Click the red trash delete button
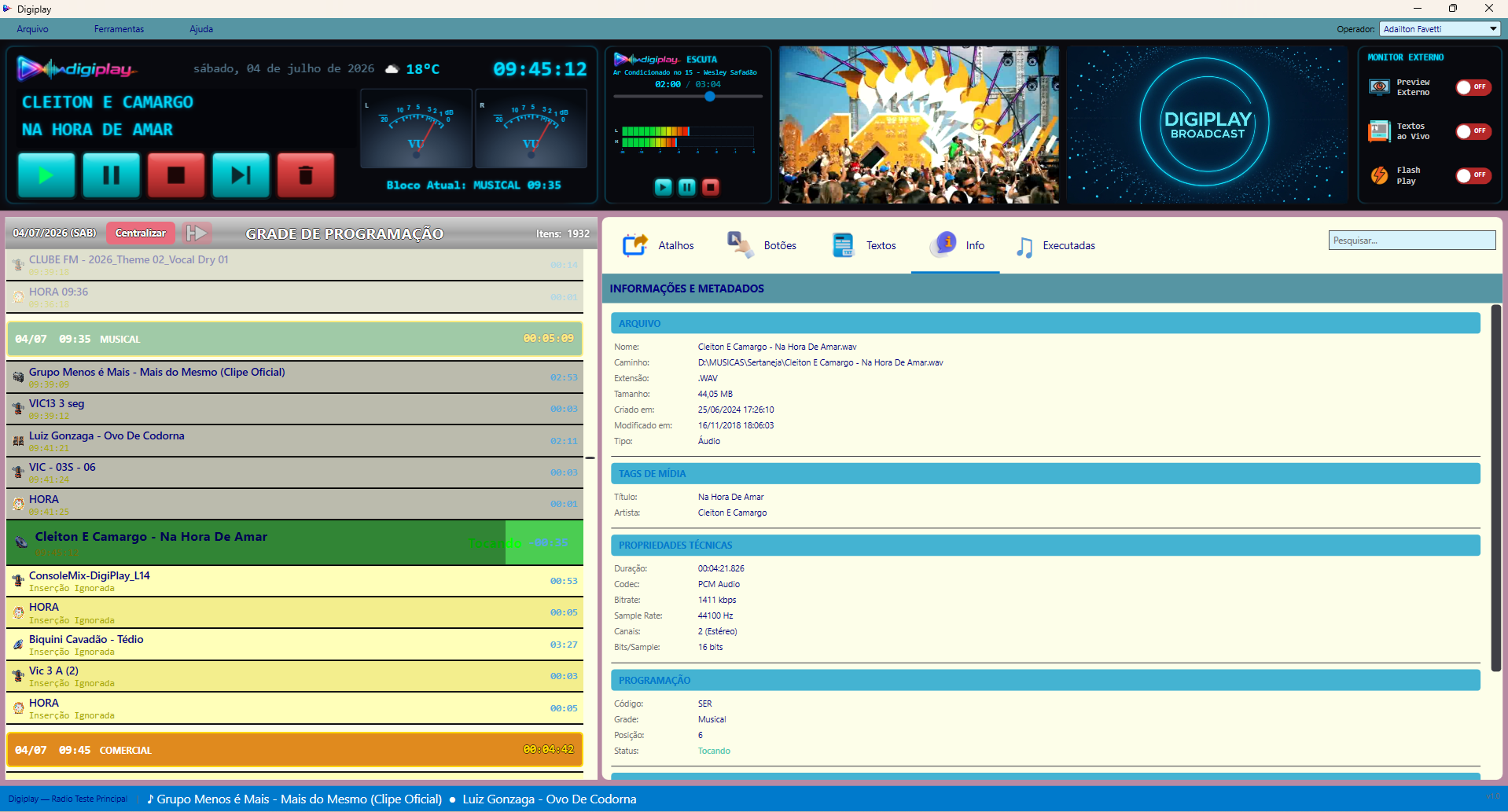Image resolution: width=1508 pixels, height=812 pixels. pyautogui.click(x=306, y=175)
